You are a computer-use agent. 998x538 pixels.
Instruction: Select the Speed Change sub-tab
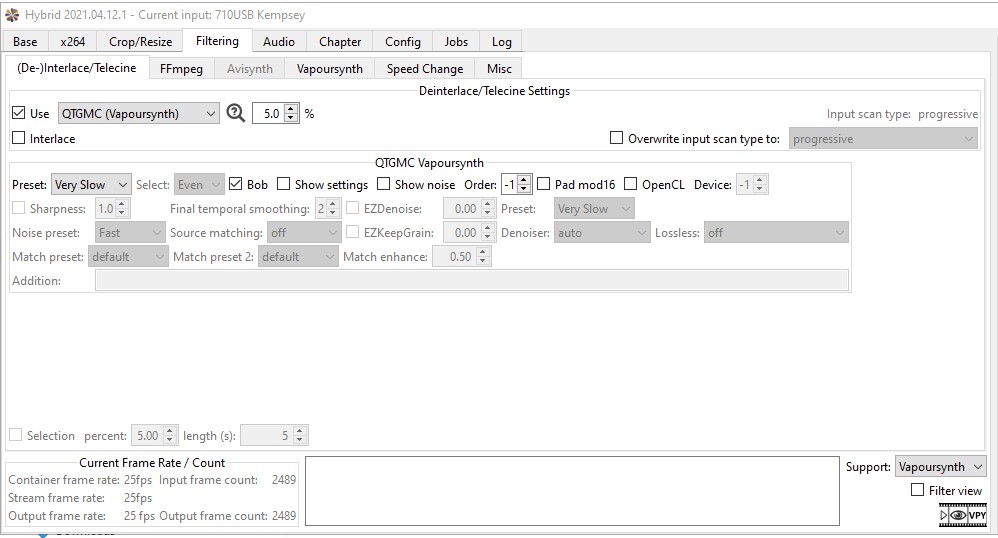[425, 69]
